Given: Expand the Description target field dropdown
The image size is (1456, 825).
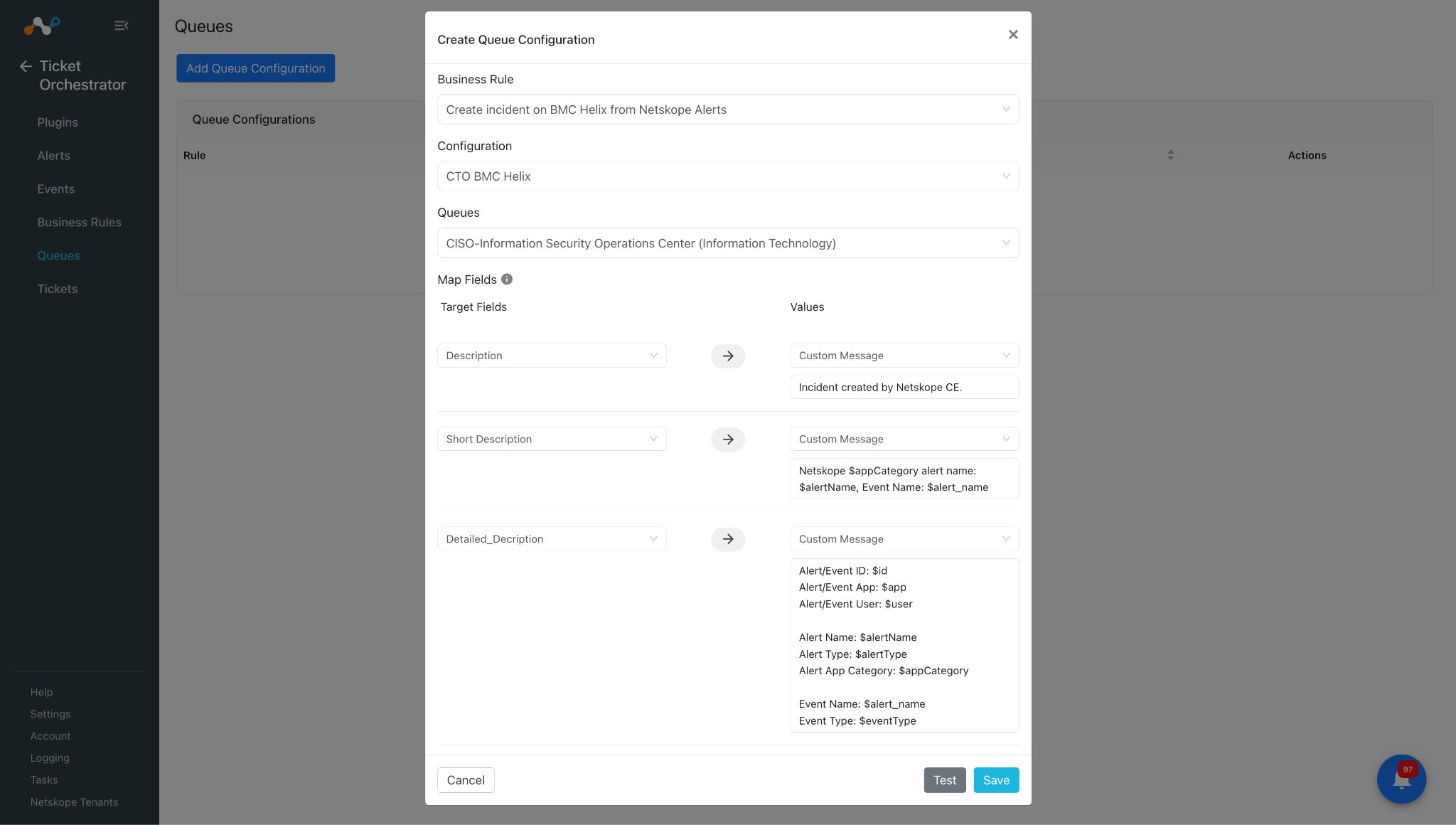Looking at the screenshot, I should click(x=552, y=356).
